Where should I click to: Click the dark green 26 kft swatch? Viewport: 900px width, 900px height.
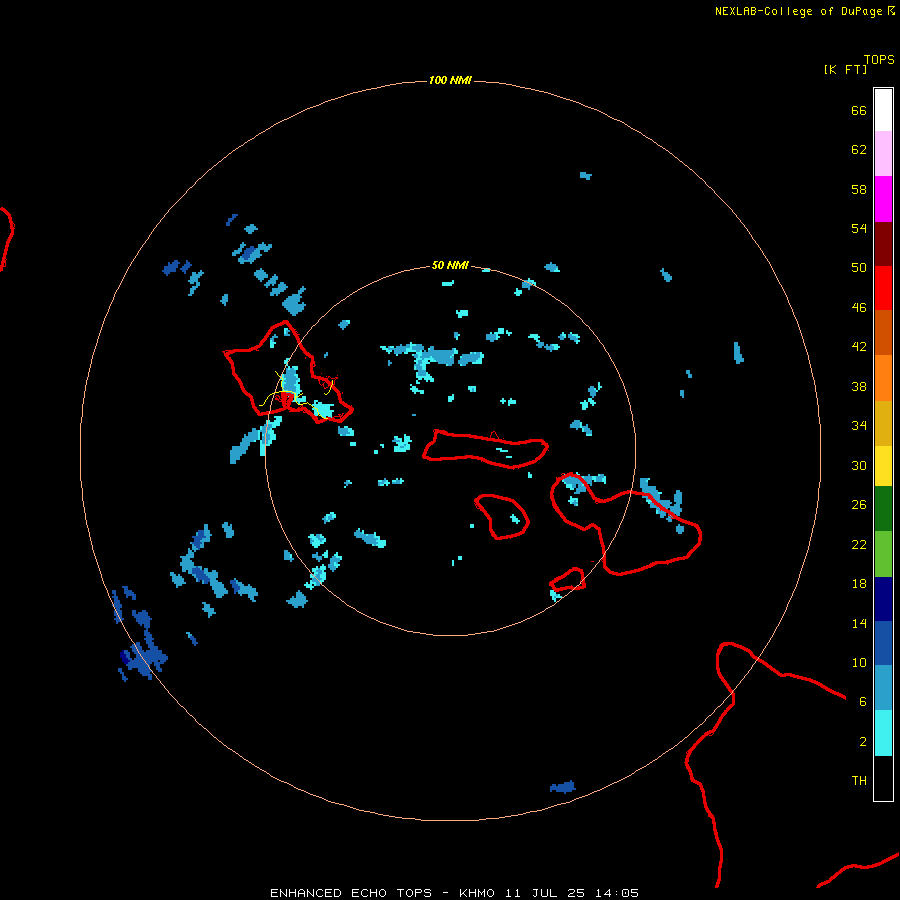coord(883,509)
